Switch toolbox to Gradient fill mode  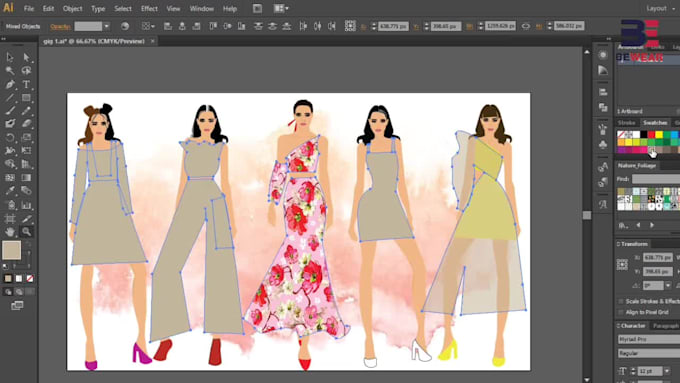19,278
